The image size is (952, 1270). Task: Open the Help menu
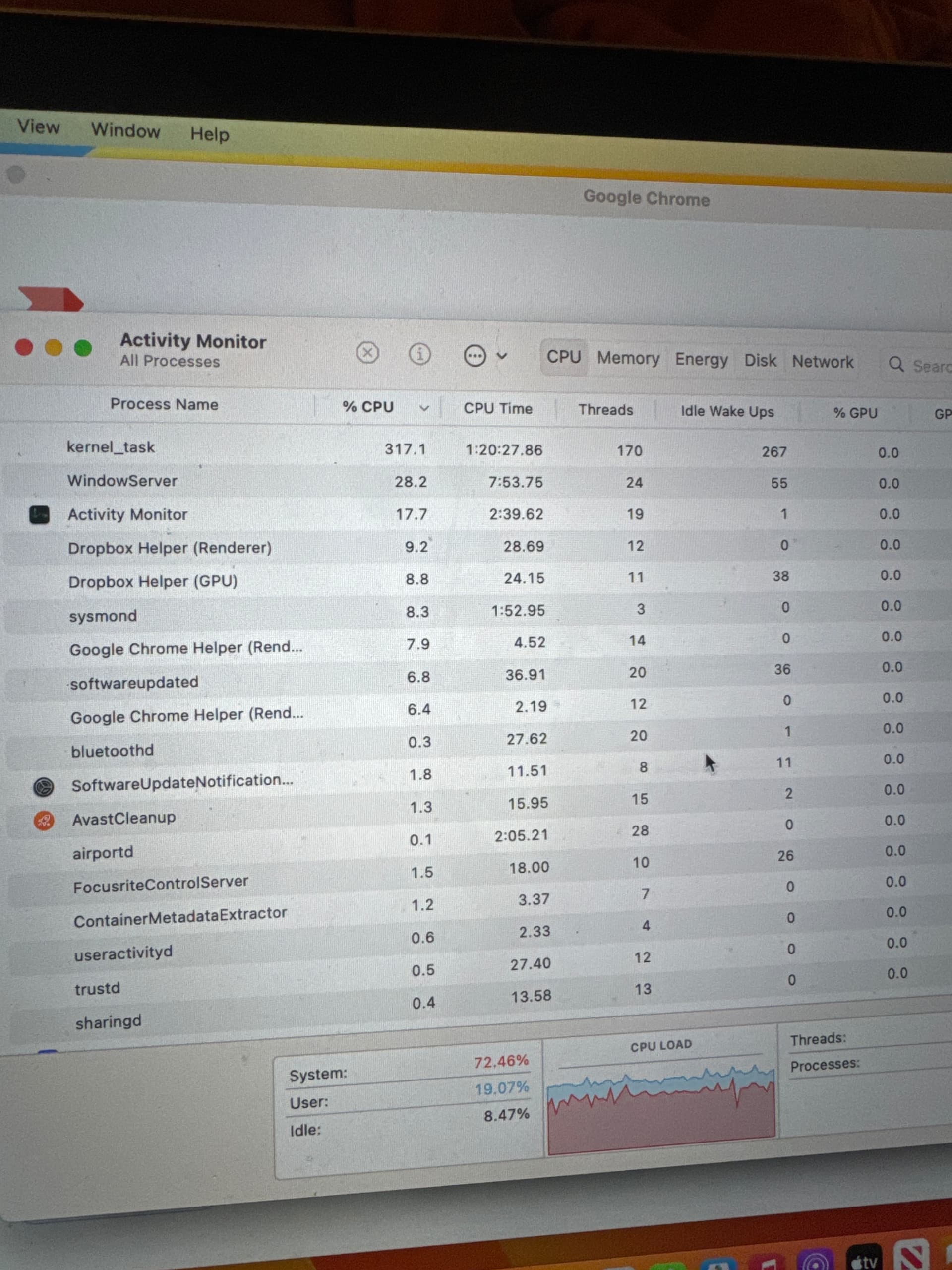point(209,134)
